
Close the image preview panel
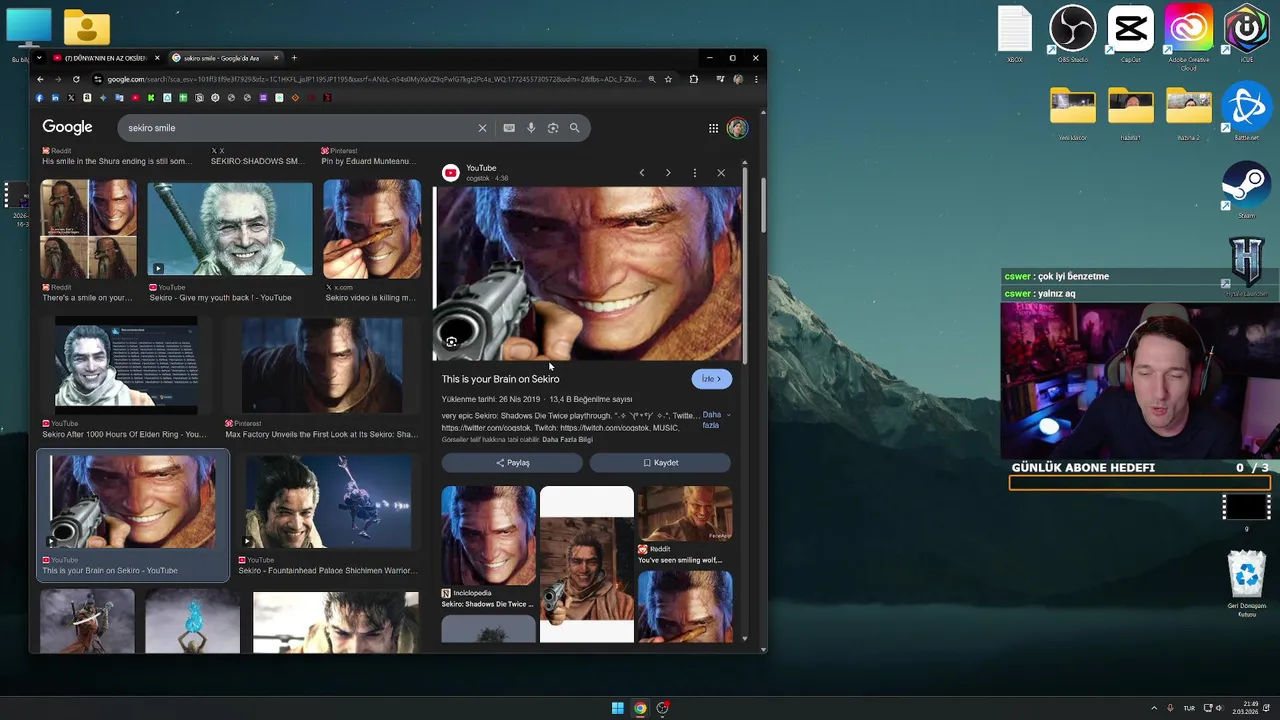721,173
